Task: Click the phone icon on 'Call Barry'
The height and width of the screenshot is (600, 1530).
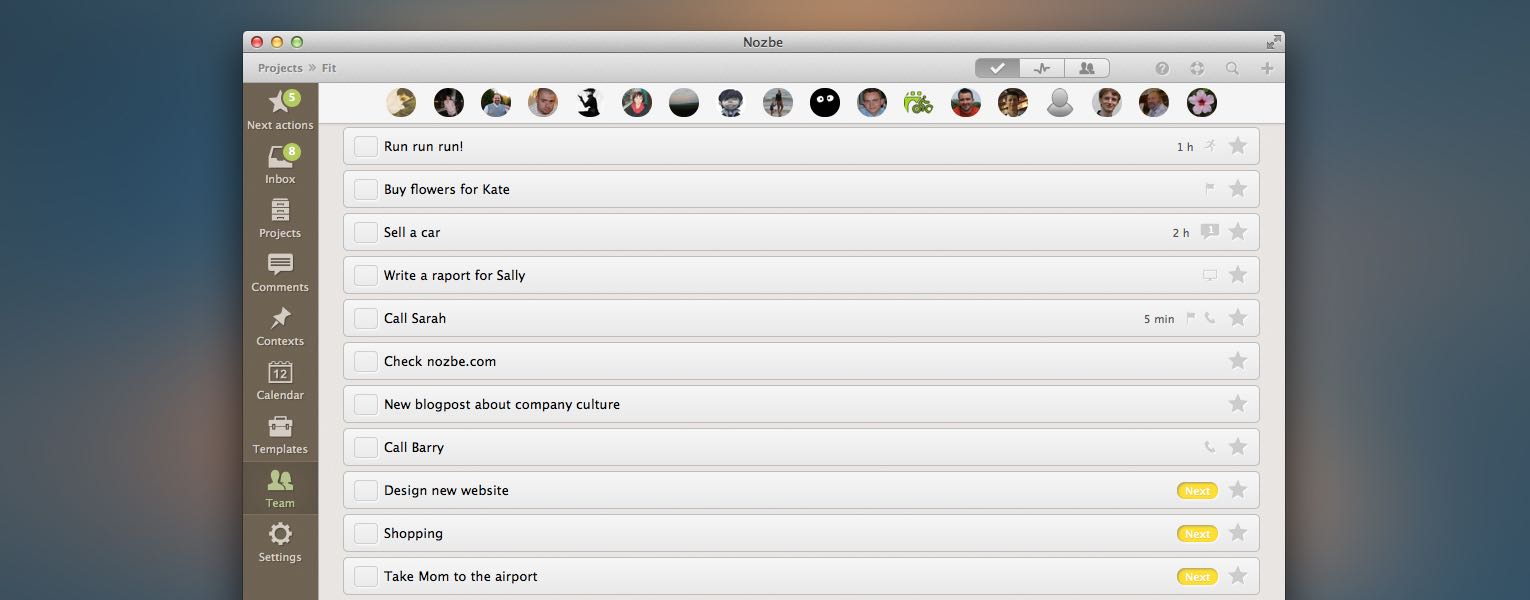Action: coord(1210,447)
